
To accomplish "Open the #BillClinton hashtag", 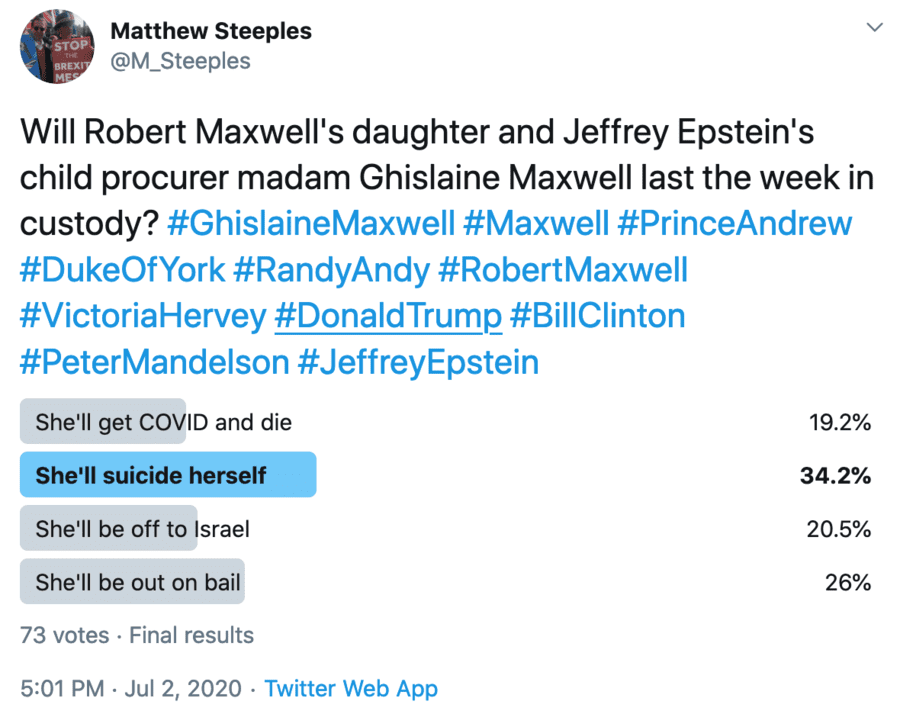I will 597,316.
